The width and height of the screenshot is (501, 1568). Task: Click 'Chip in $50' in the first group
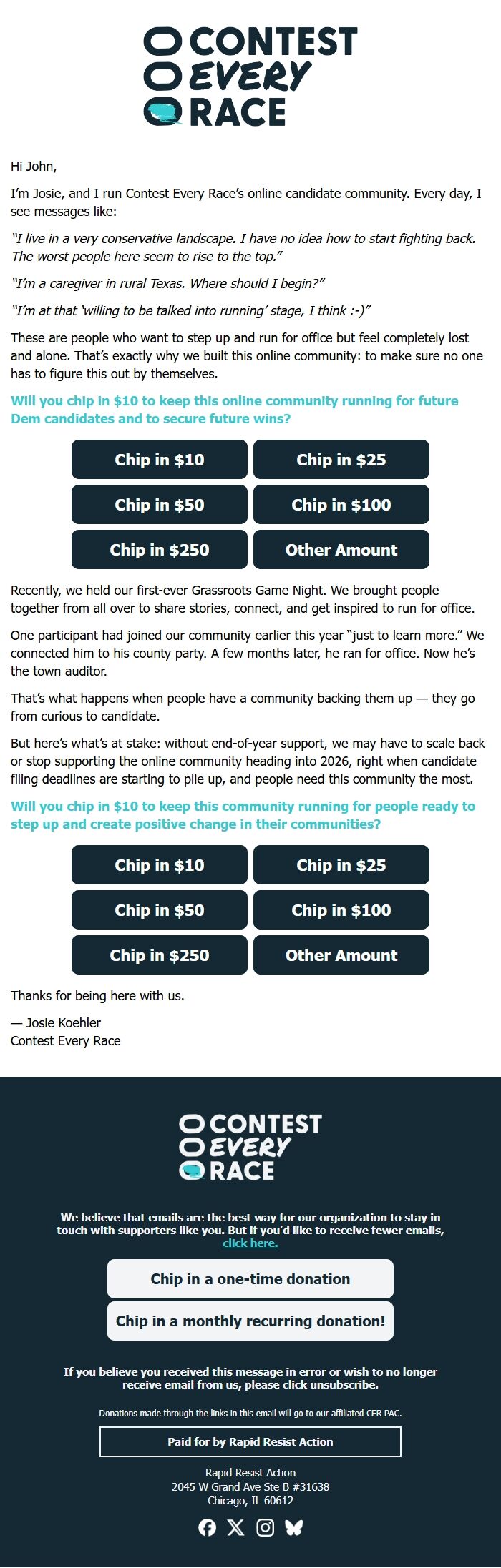(x=159, y=505)
